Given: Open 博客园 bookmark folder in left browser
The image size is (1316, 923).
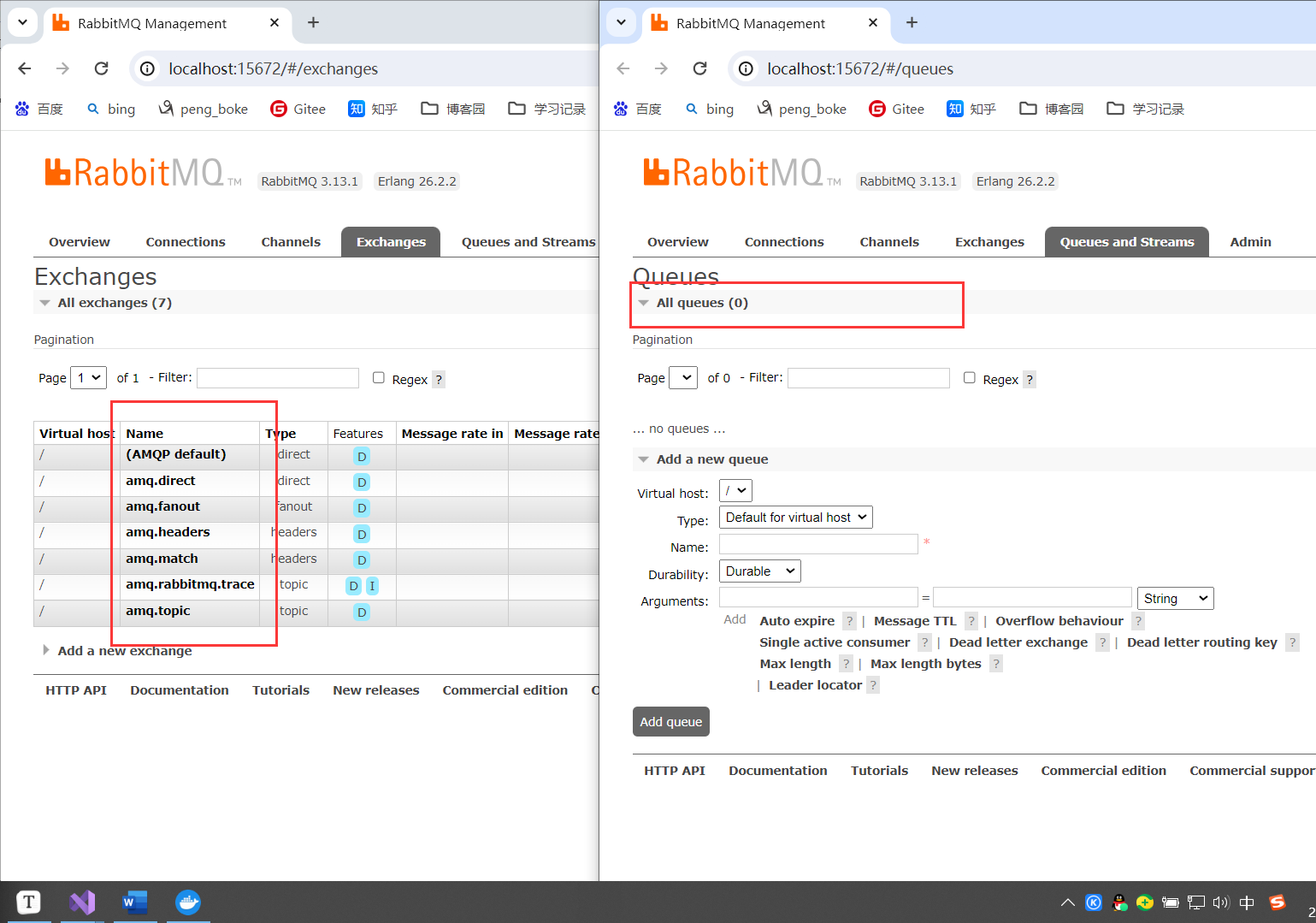Looking at the screenshot, I should click(453, 109).
